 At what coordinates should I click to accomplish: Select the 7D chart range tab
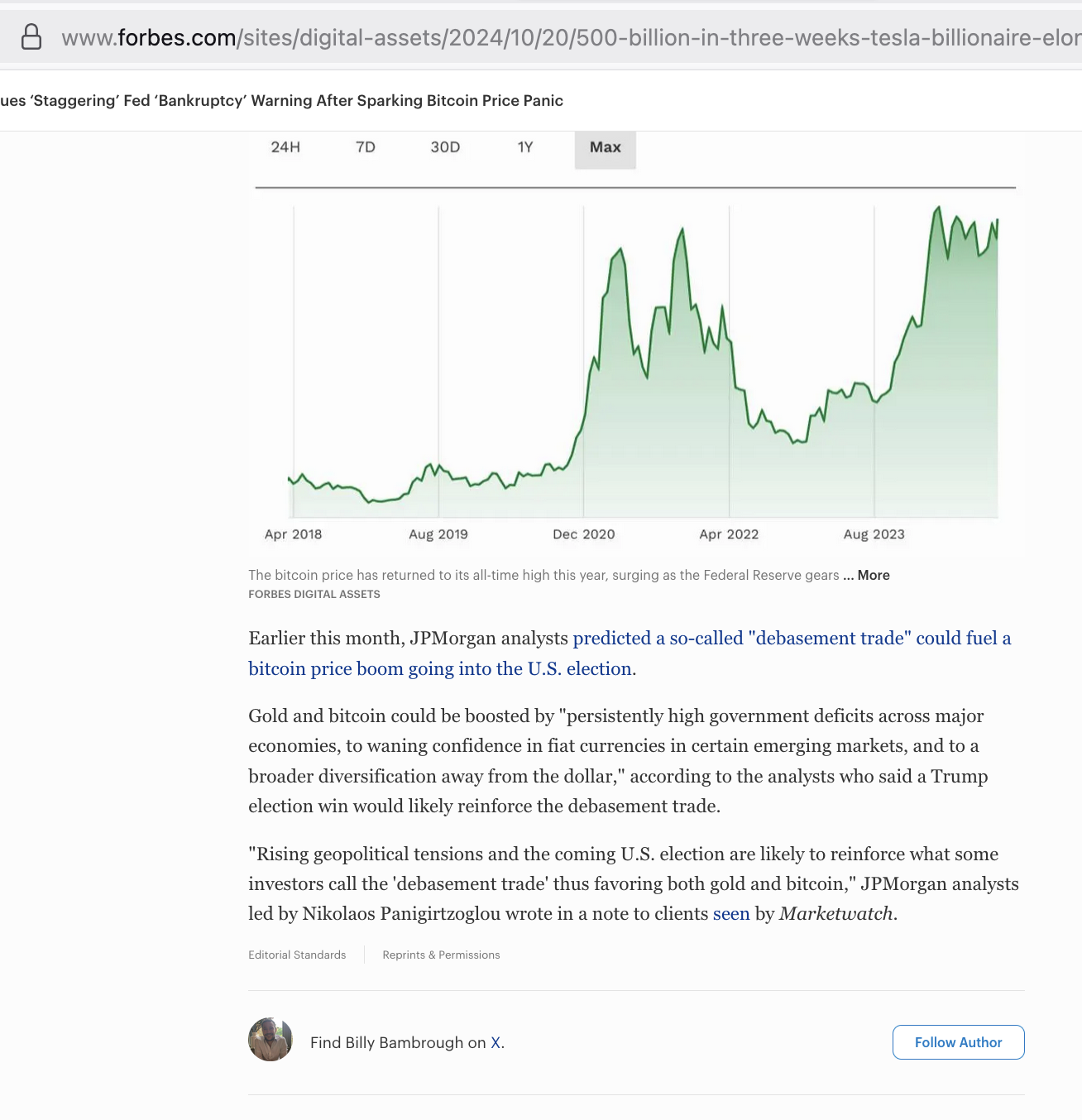point(366,147)
